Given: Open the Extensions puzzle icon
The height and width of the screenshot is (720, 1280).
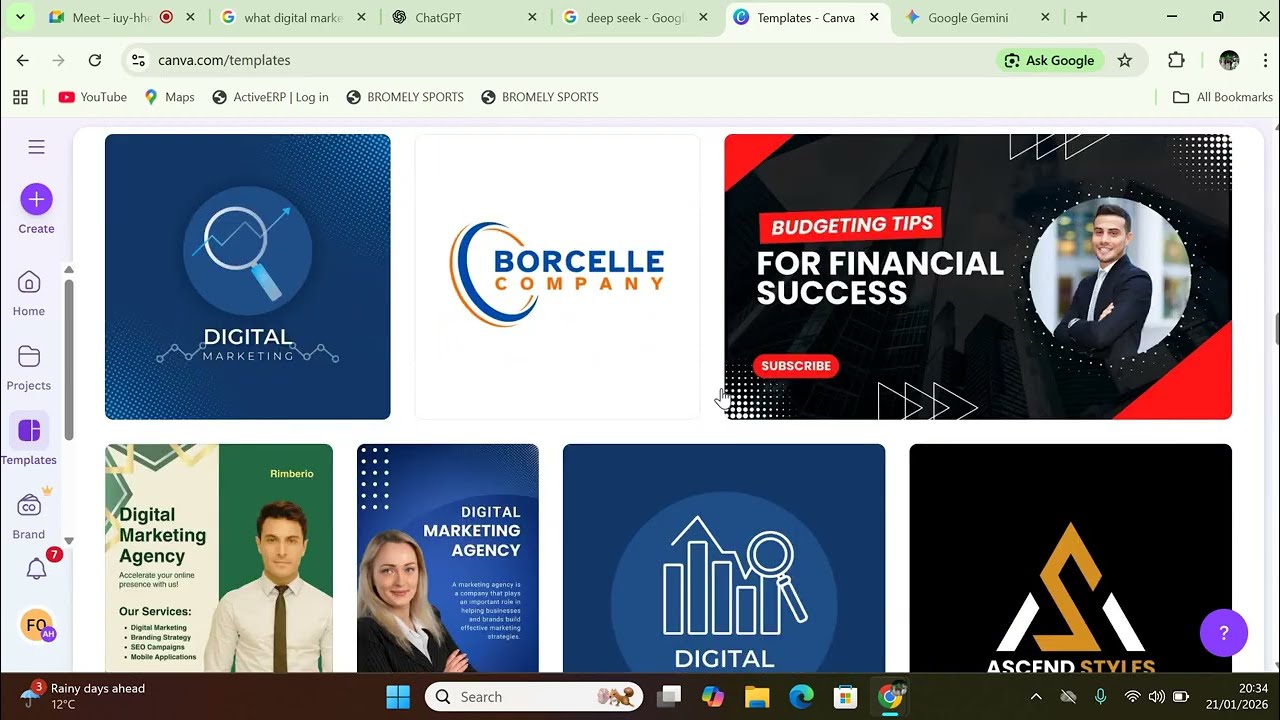Looking at the screenshot, I should (1177, 60).
